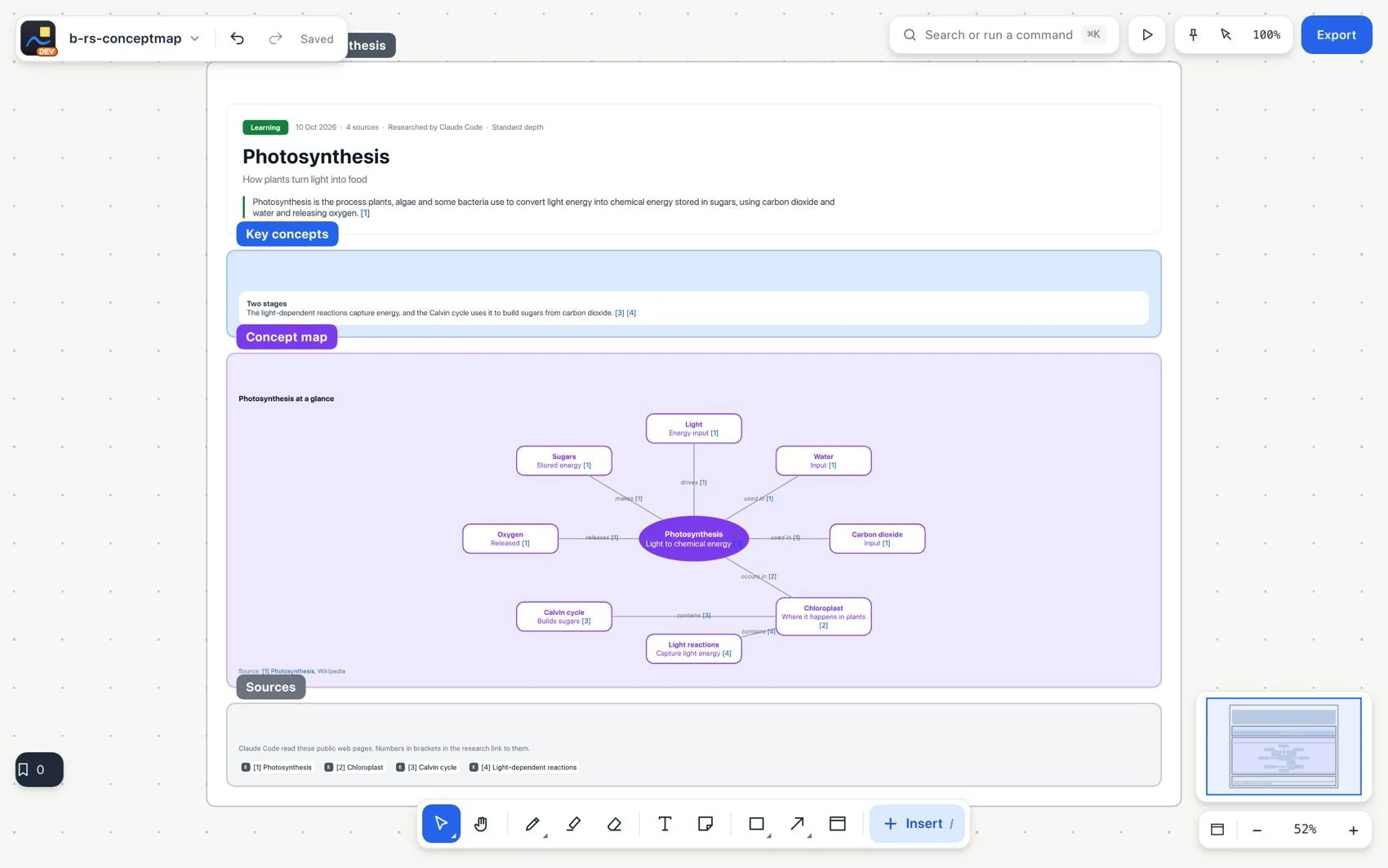
Task: Select the sticky note tool
Action: pyautogui.click(x=705, y=823)
